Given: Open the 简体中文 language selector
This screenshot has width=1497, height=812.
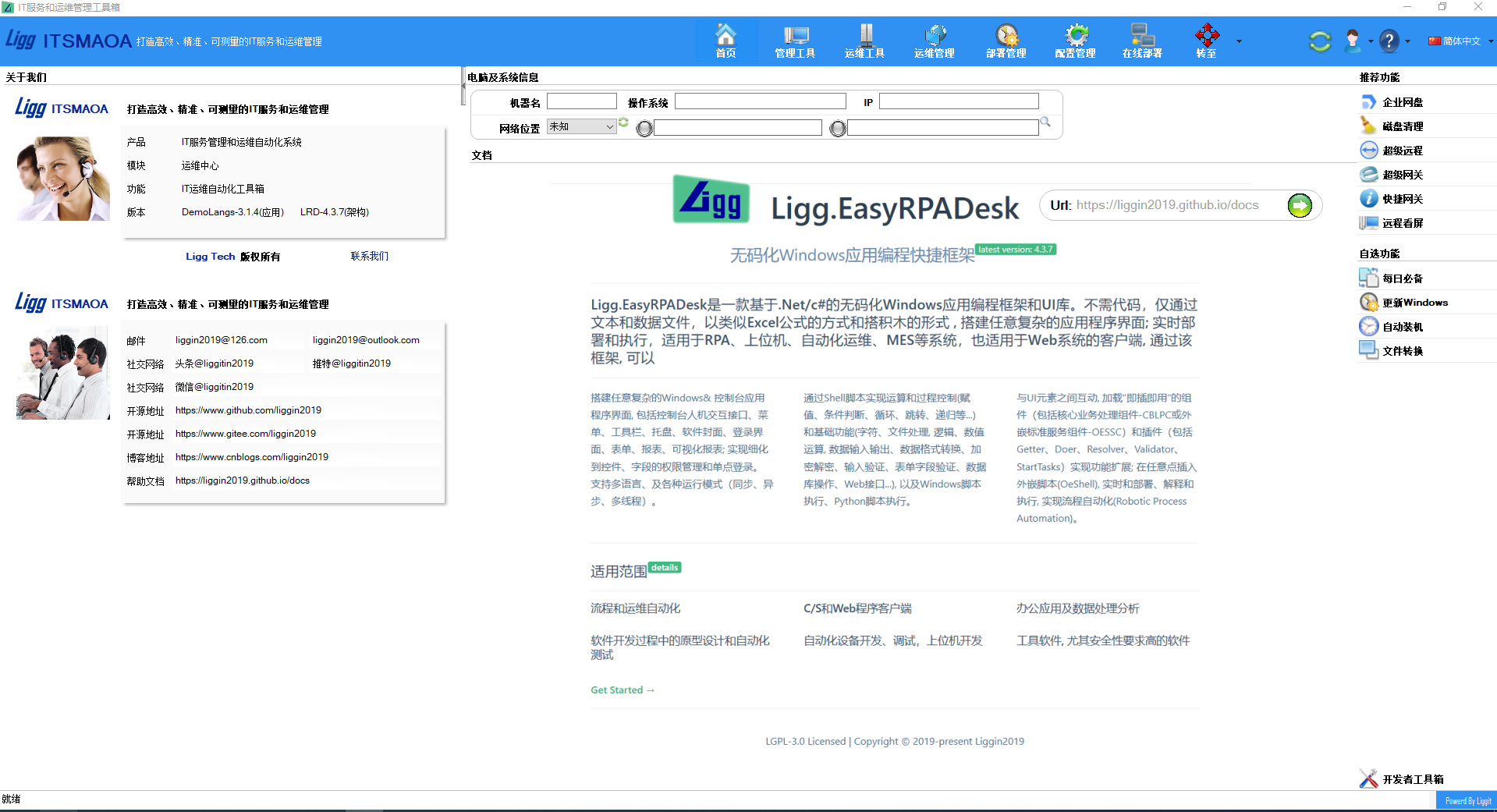Looking at the screenshot, I should (1460, 41).
